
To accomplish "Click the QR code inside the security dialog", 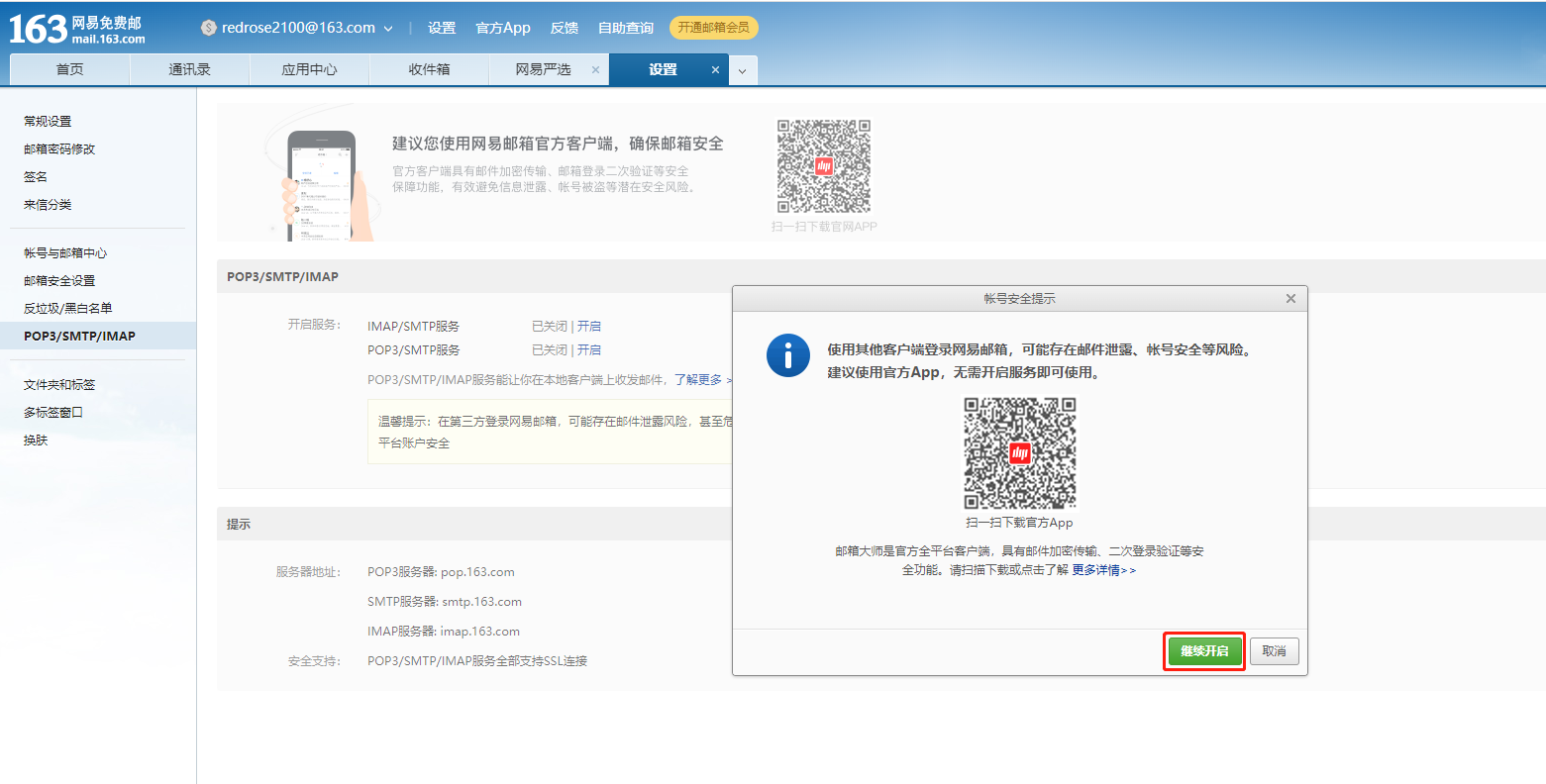I will pyautogui.click(x=1020, y=452).
